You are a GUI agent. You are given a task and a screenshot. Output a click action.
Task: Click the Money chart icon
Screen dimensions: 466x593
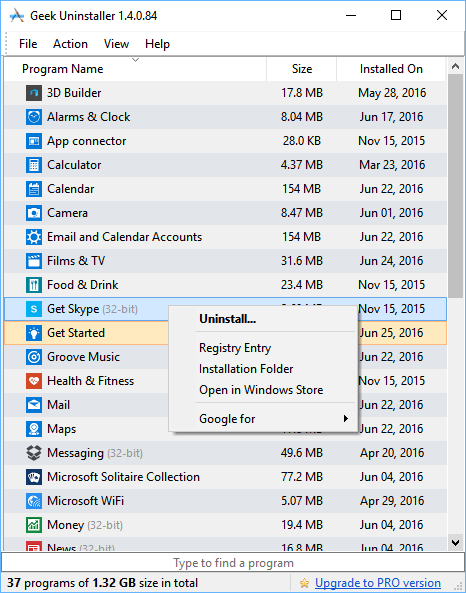tap(34, 525)
